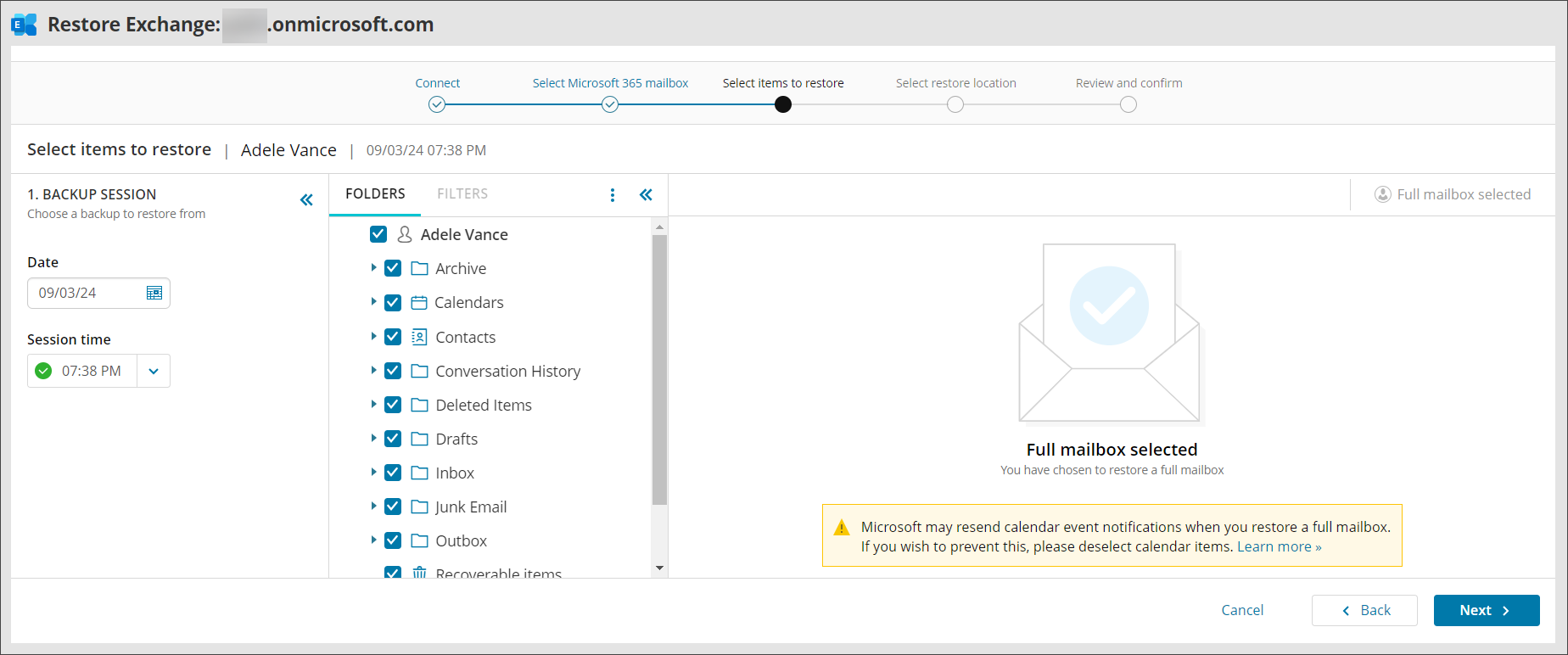Open the date picker calendar icon
This screenshot has height=655, width=1568.
coord(154,293)
